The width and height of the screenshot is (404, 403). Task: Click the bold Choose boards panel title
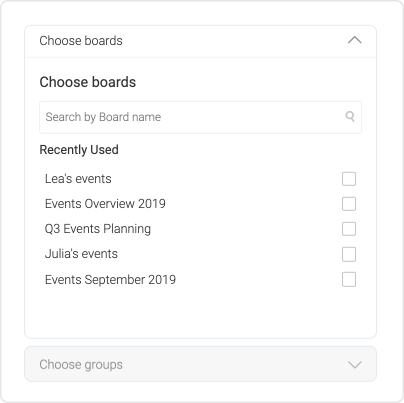(88, 82)
